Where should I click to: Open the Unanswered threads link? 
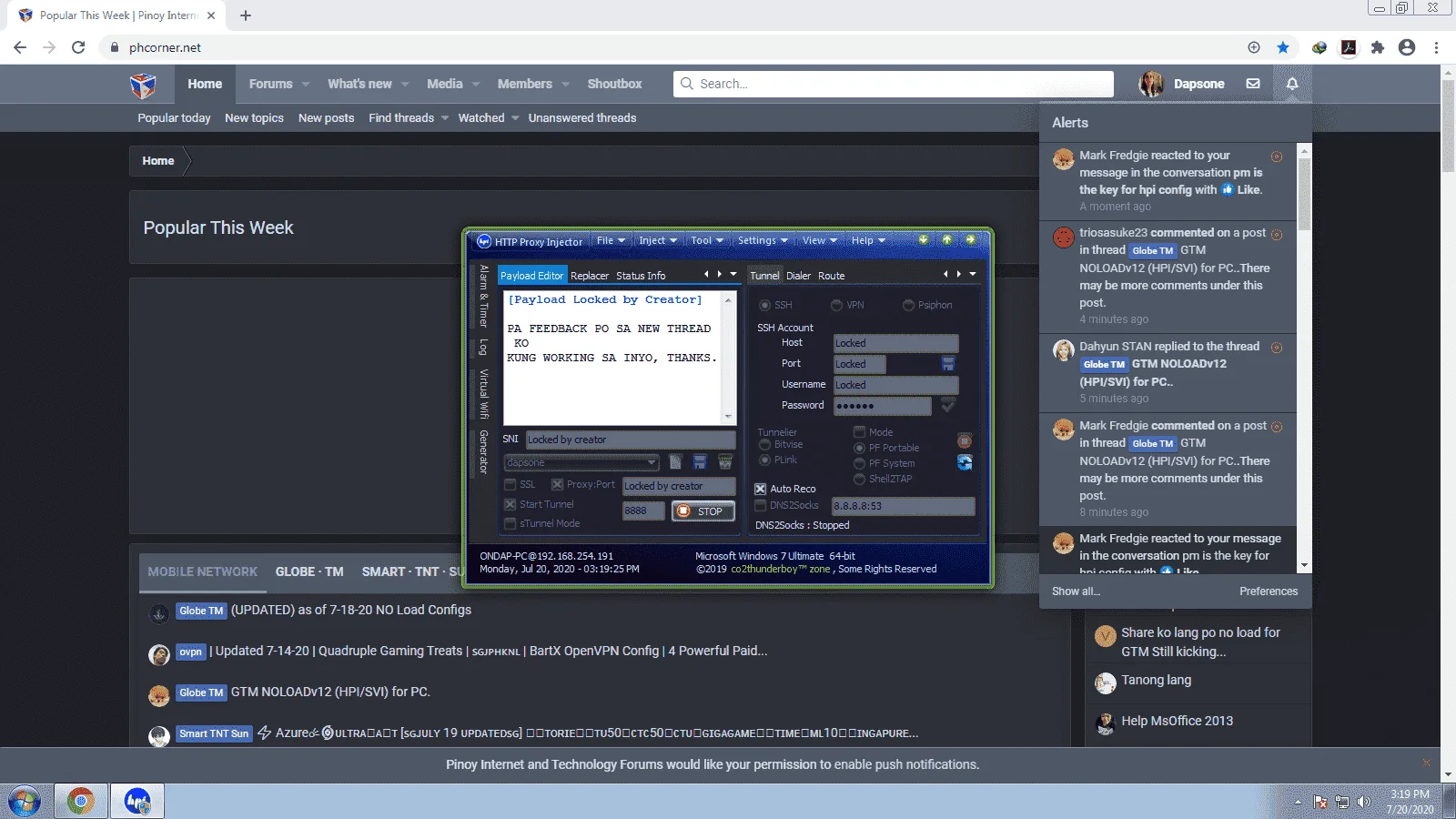582,118
